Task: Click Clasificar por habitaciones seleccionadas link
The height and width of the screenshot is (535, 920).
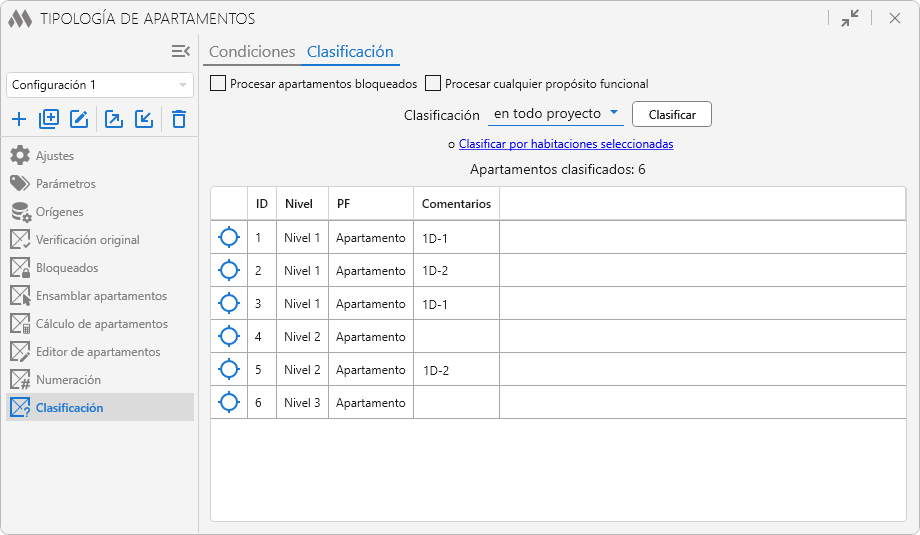Action: (565, 144)
